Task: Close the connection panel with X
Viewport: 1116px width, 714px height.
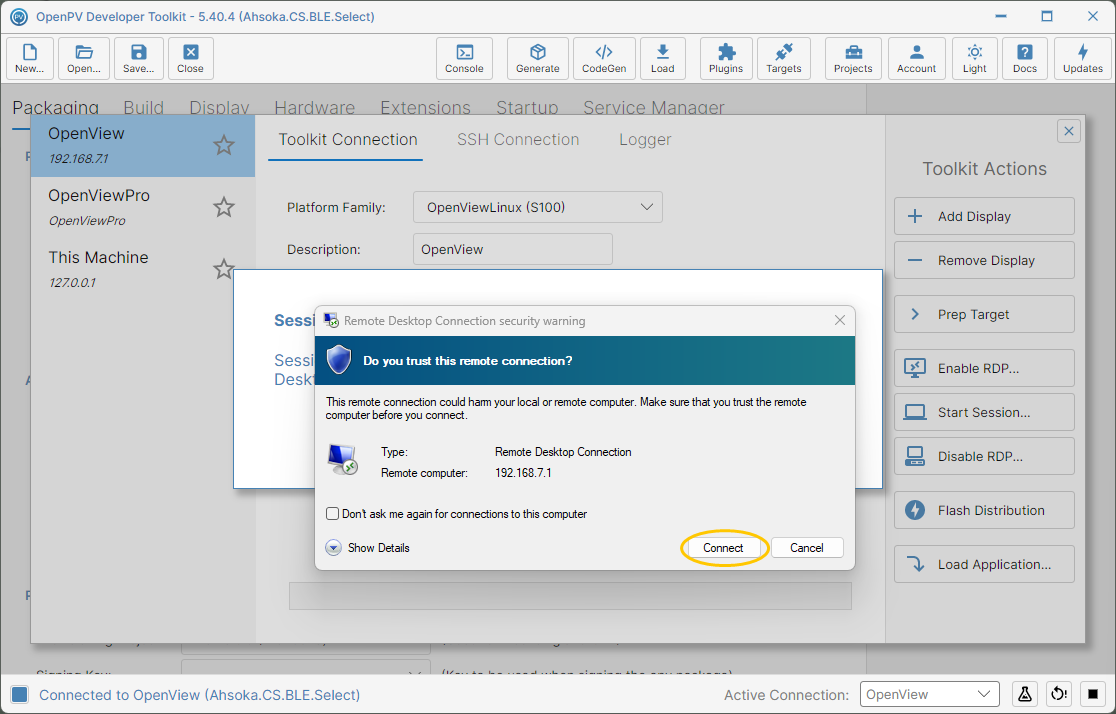Action: [1068, 131]
